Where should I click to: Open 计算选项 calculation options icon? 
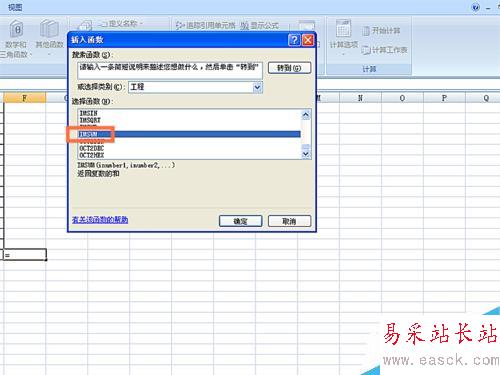(x=344, y=36)
